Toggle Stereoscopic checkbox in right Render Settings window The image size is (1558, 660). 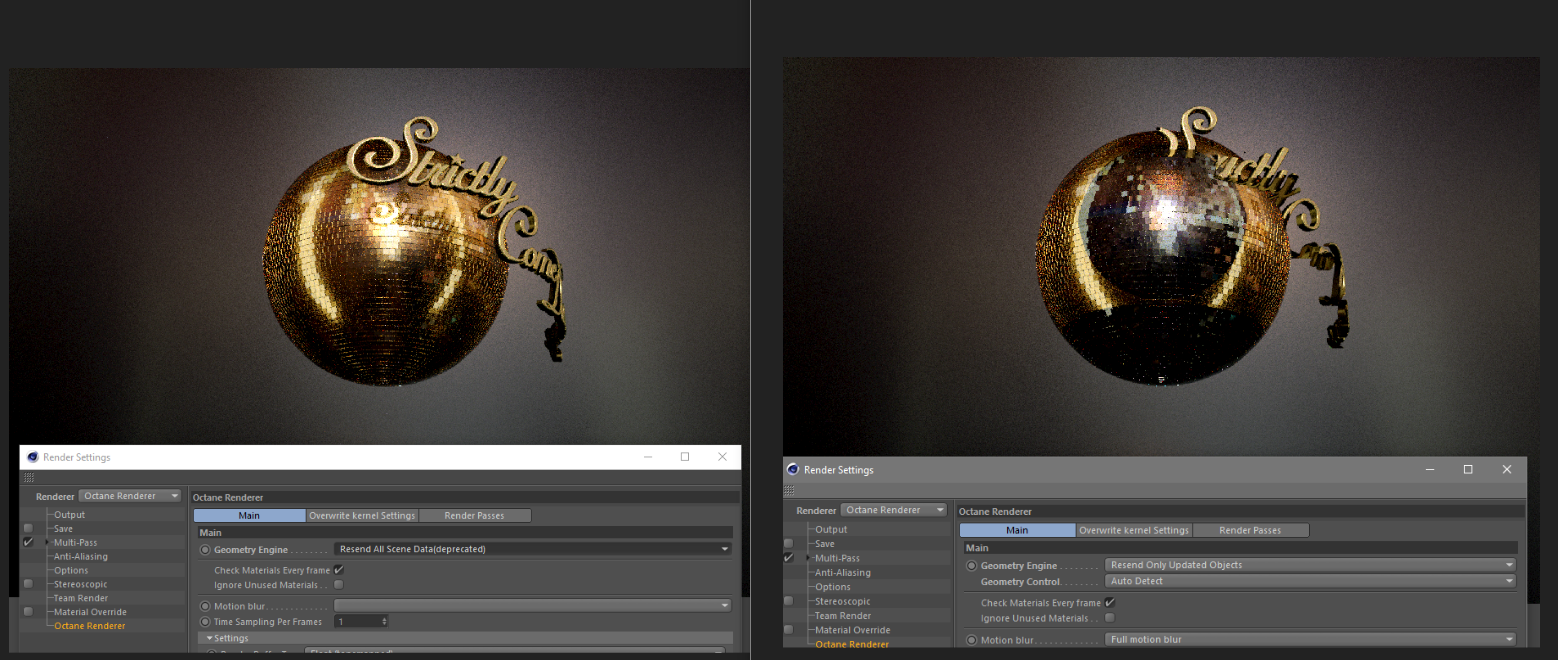pyautogui.click(x=788, y=601)
